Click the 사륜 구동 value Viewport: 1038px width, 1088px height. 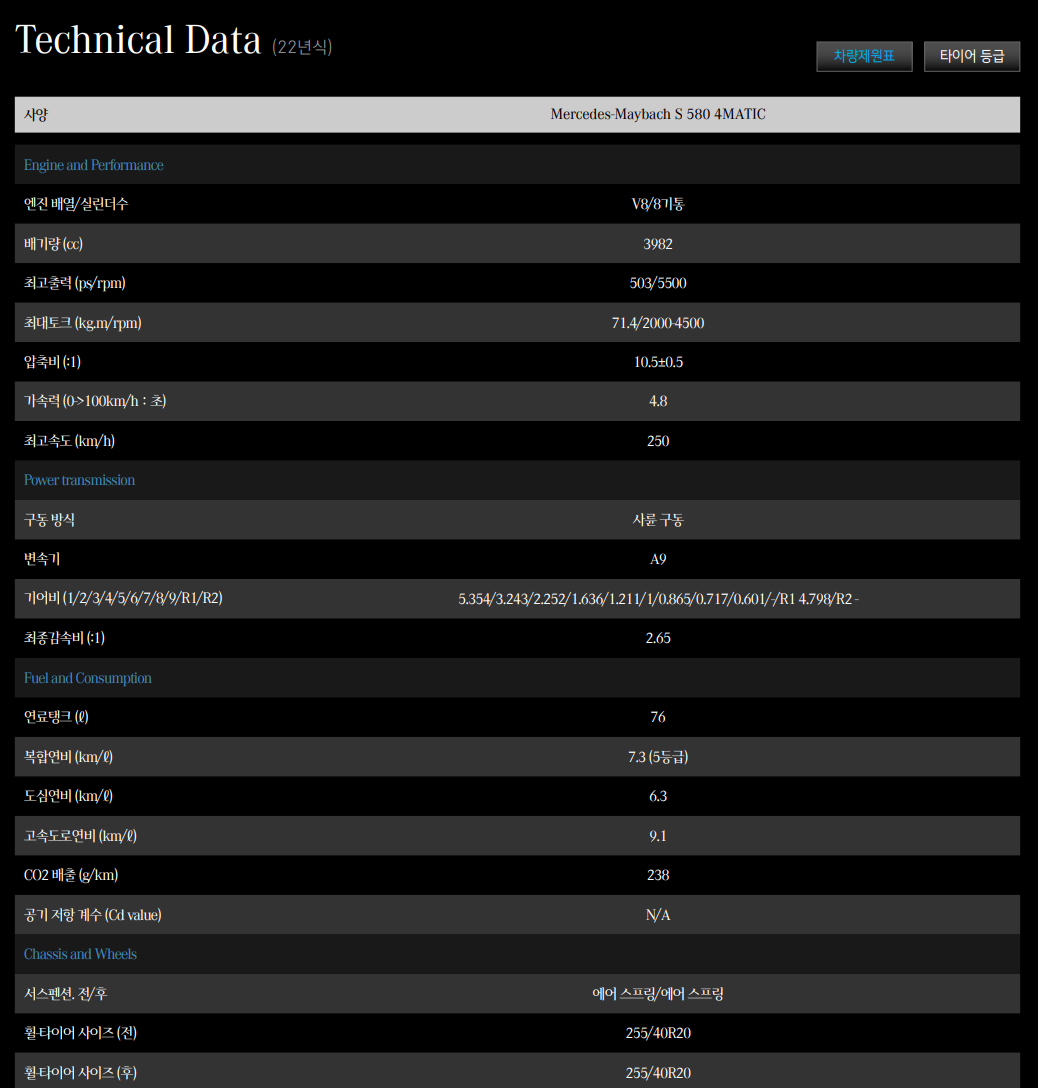pos(658,520)
